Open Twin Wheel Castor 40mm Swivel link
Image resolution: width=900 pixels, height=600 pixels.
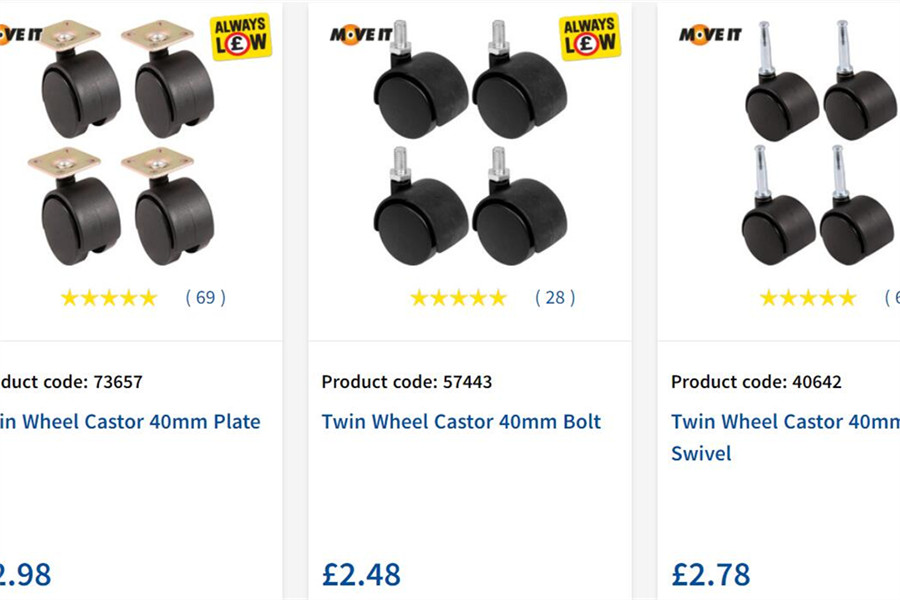click(x=785, y=436)
